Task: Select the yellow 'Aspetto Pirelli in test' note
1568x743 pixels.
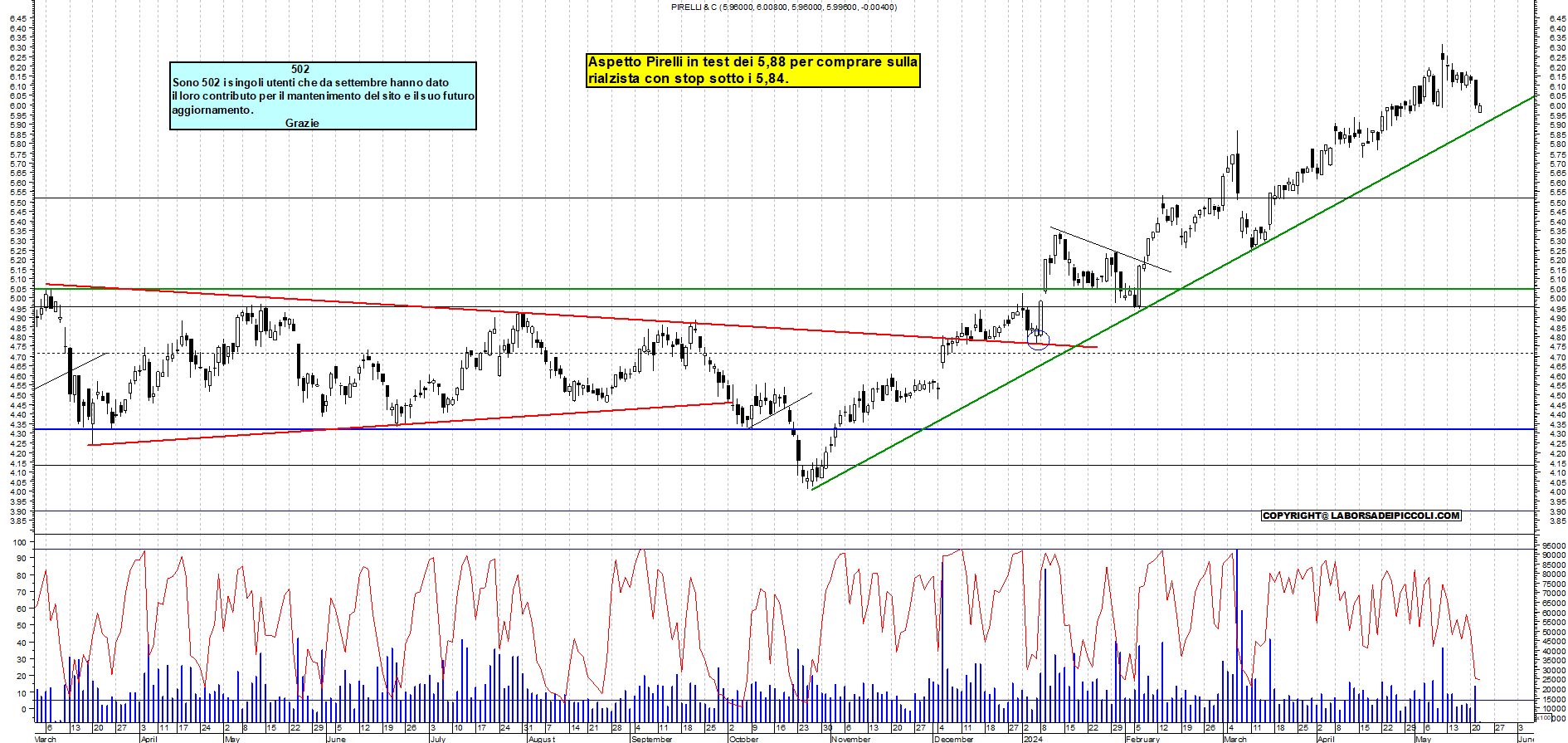Action: [x=753, y=71]
